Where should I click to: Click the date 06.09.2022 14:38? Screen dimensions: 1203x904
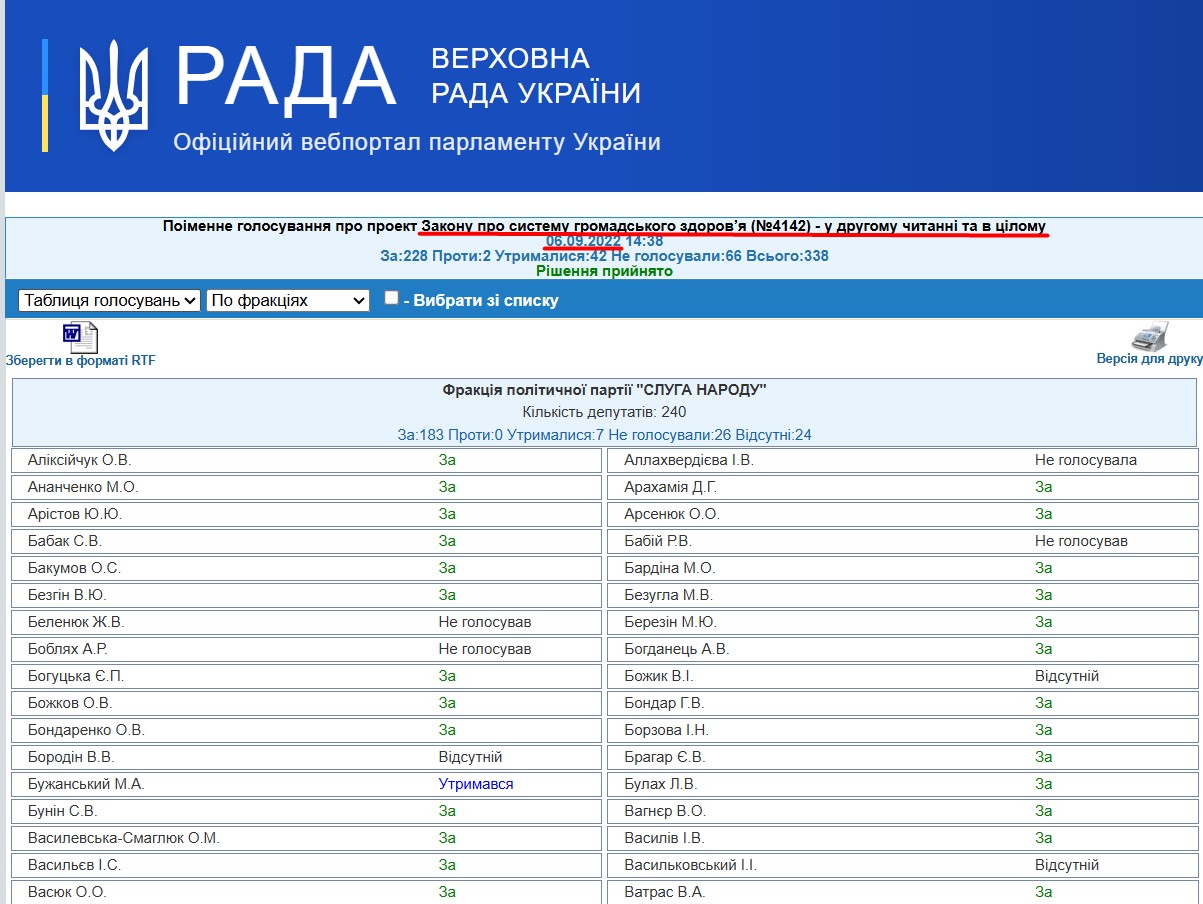point(605,241)
